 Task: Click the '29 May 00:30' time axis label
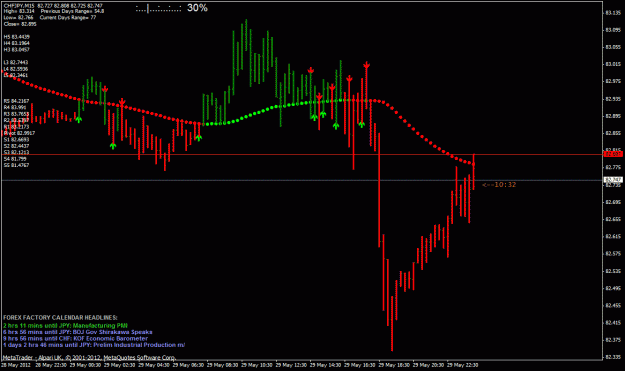[85, 365]
